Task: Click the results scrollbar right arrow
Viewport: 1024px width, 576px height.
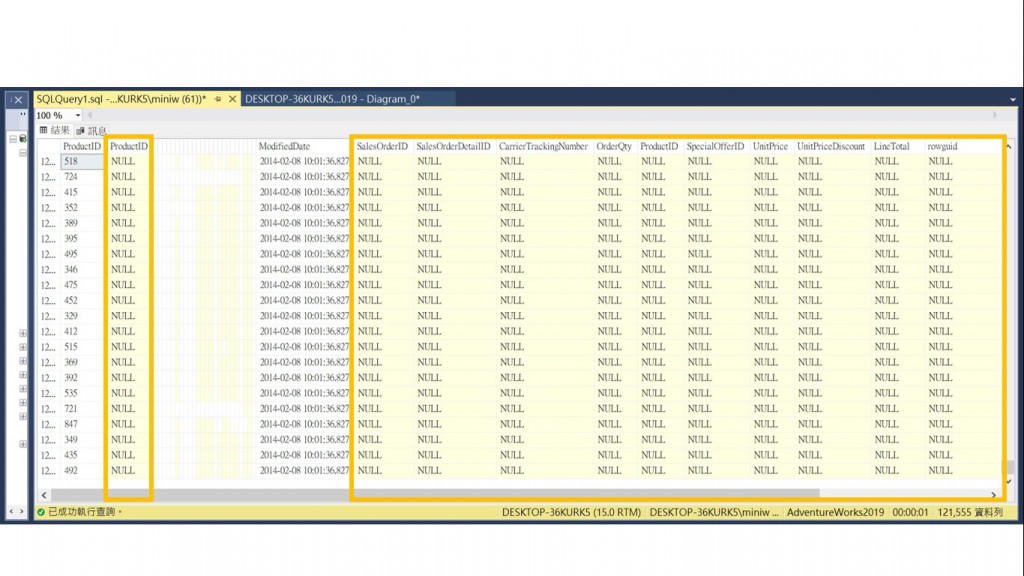Action: (x=993, y=495)
